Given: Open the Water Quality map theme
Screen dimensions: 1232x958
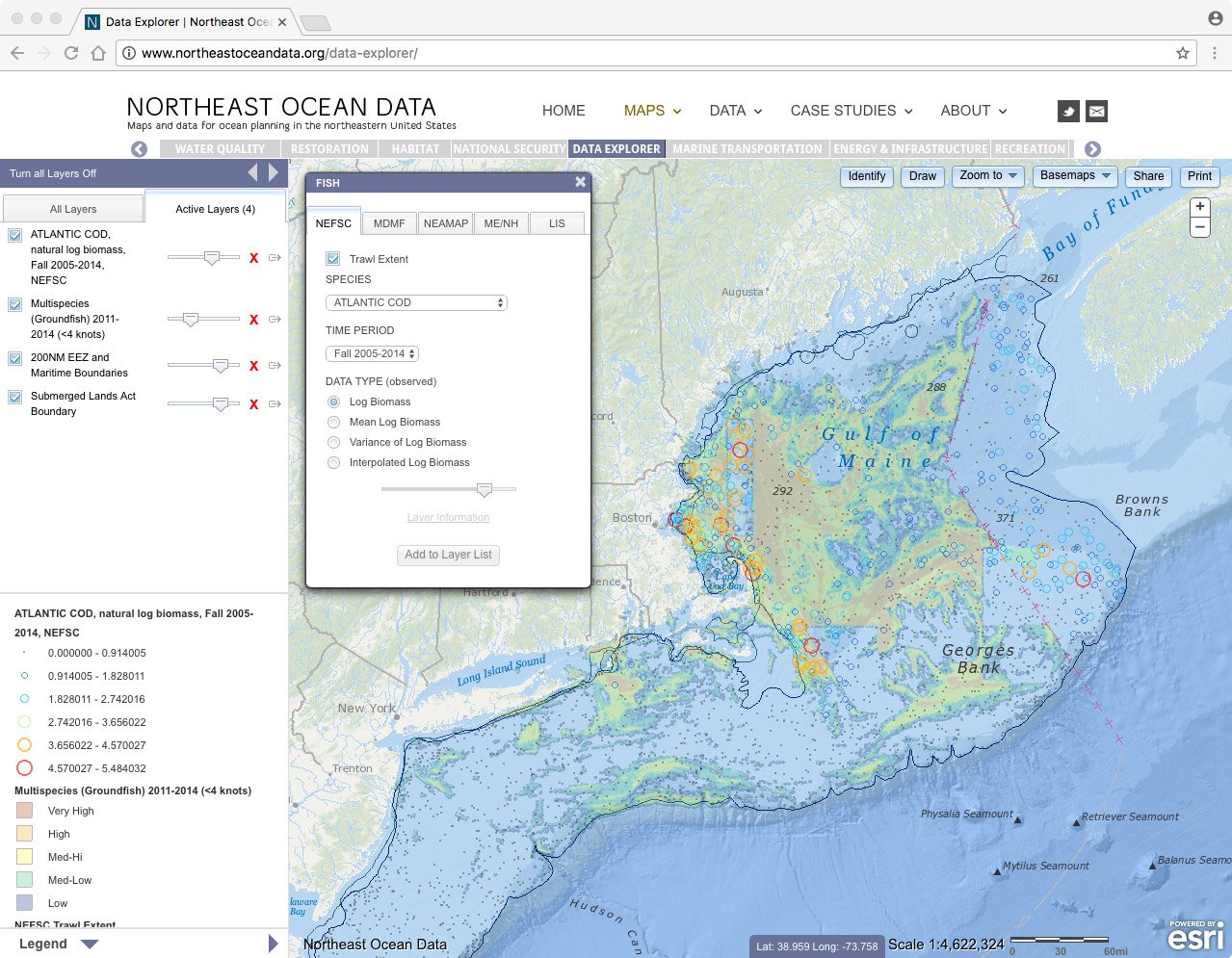Looking at the screenshot, I should pyautogui.click(x=220, y=149).
